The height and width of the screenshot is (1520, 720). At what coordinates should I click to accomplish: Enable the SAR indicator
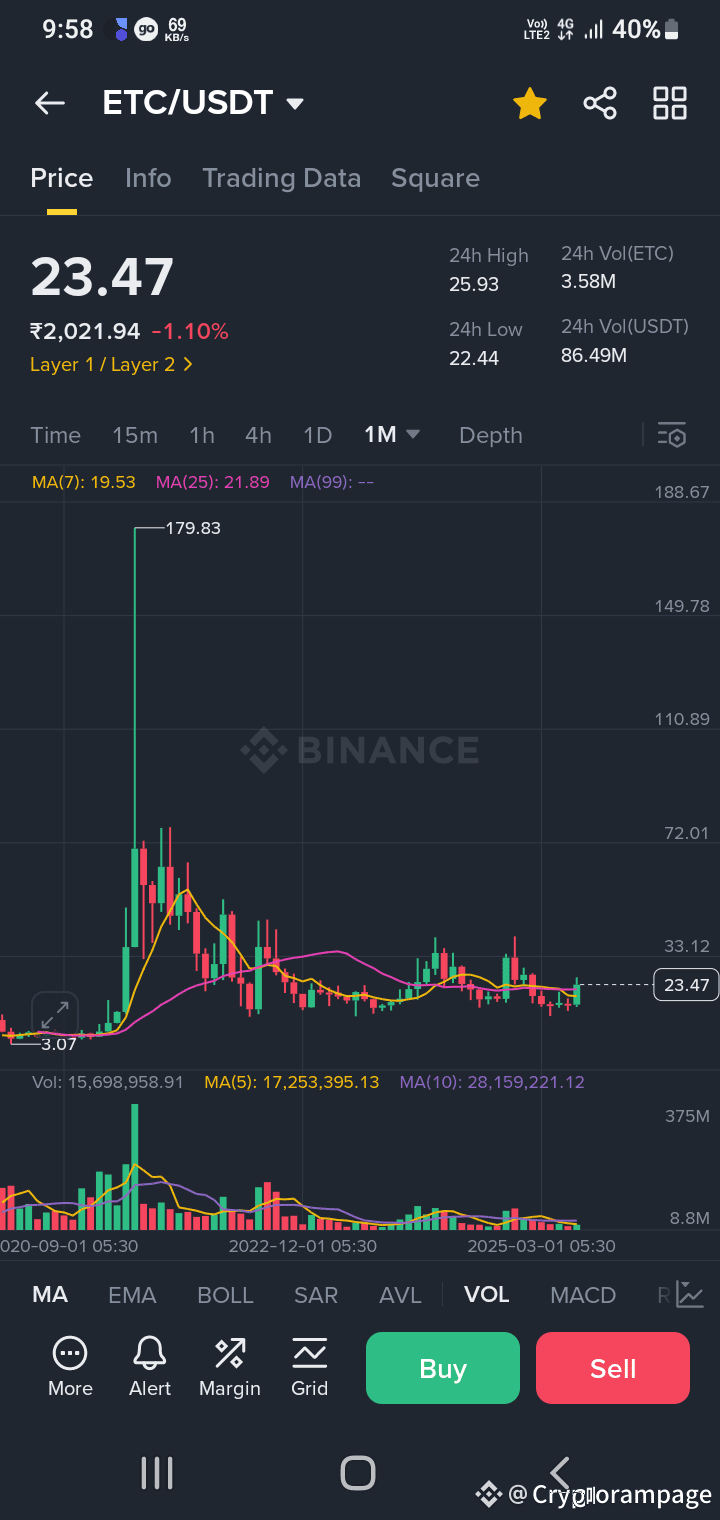coord(316,1295)
